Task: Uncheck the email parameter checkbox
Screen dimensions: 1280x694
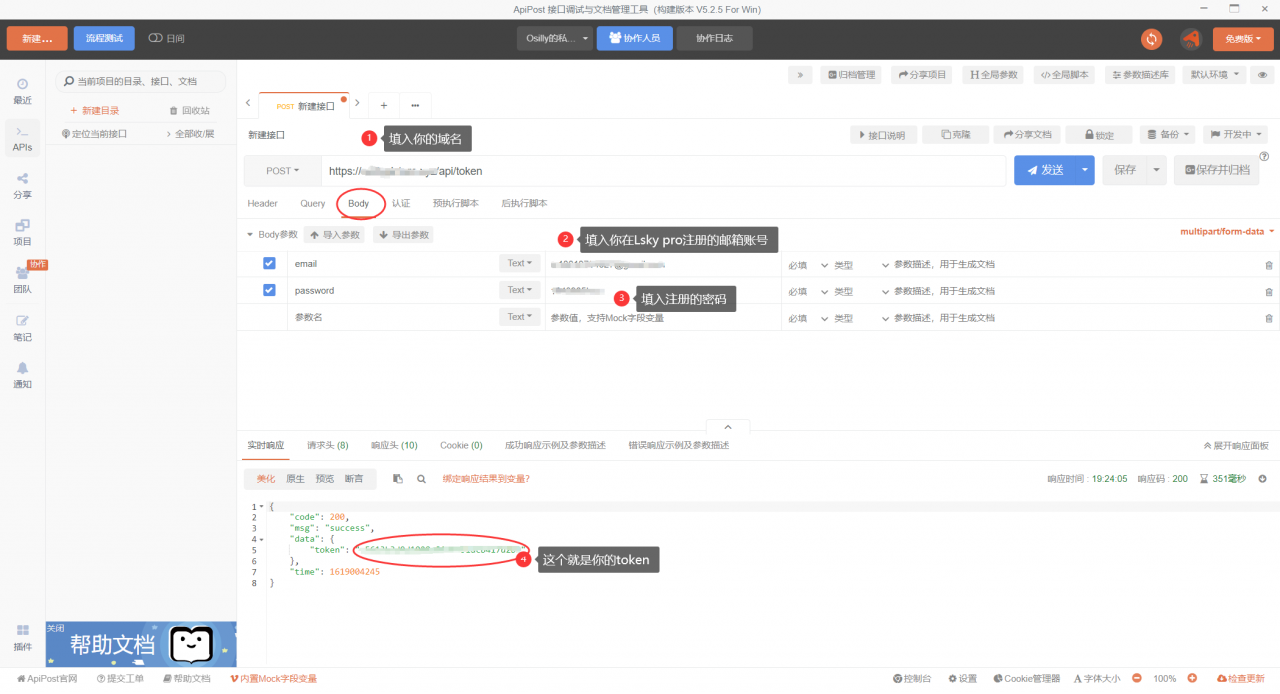Action: click(269, 263)
